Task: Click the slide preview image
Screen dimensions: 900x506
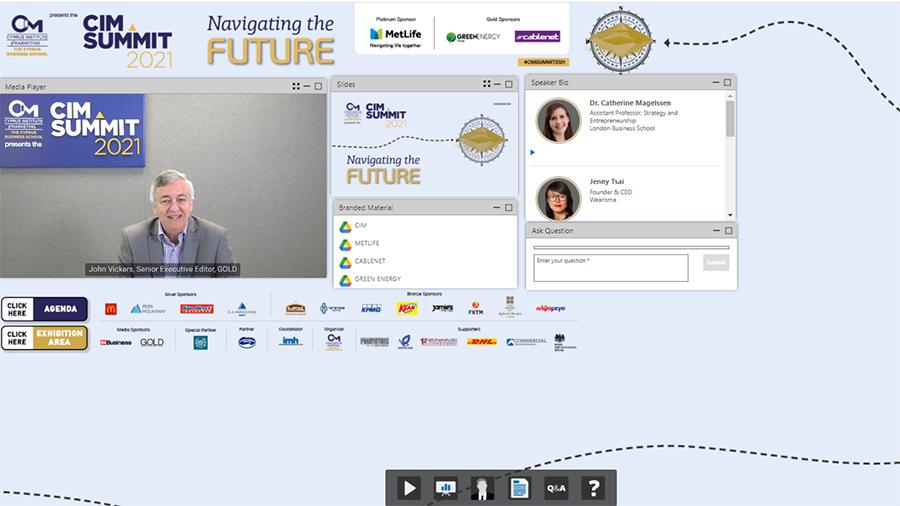Action: pyautogui.click(x=425, y=145)
